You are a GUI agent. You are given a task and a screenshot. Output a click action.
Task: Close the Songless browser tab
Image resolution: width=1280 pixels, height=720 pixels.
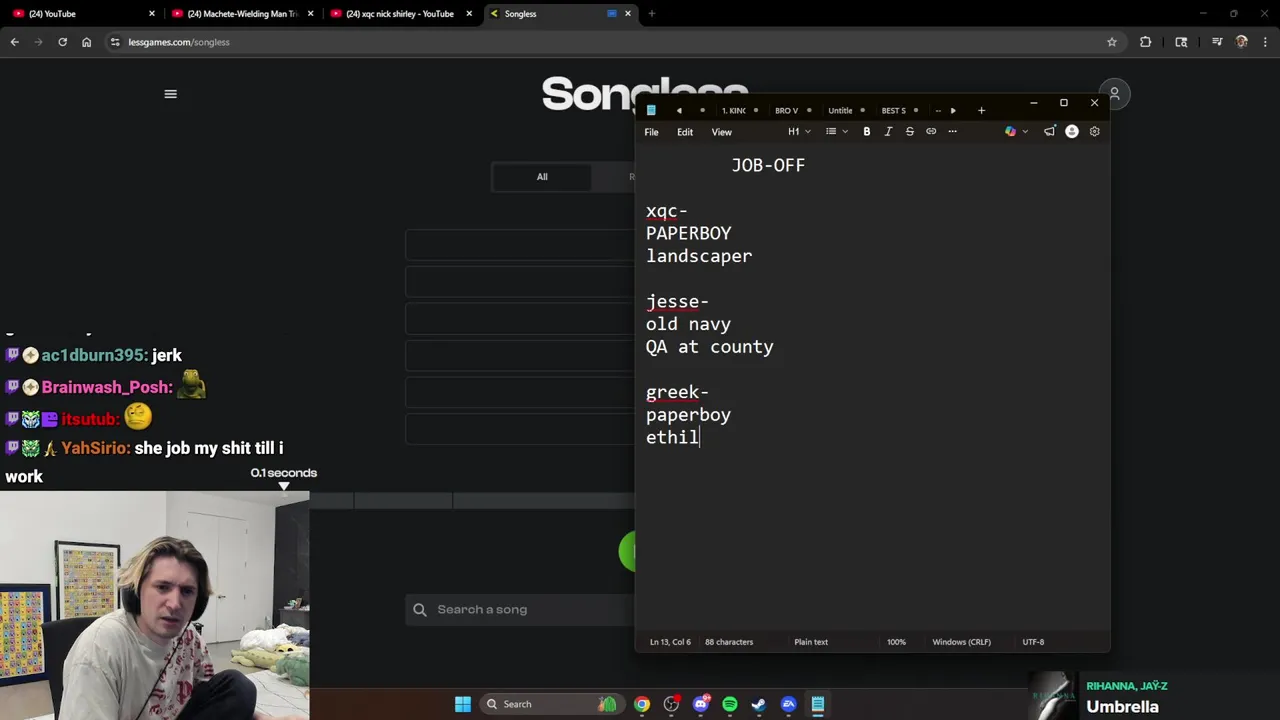[x=628, y=14]
